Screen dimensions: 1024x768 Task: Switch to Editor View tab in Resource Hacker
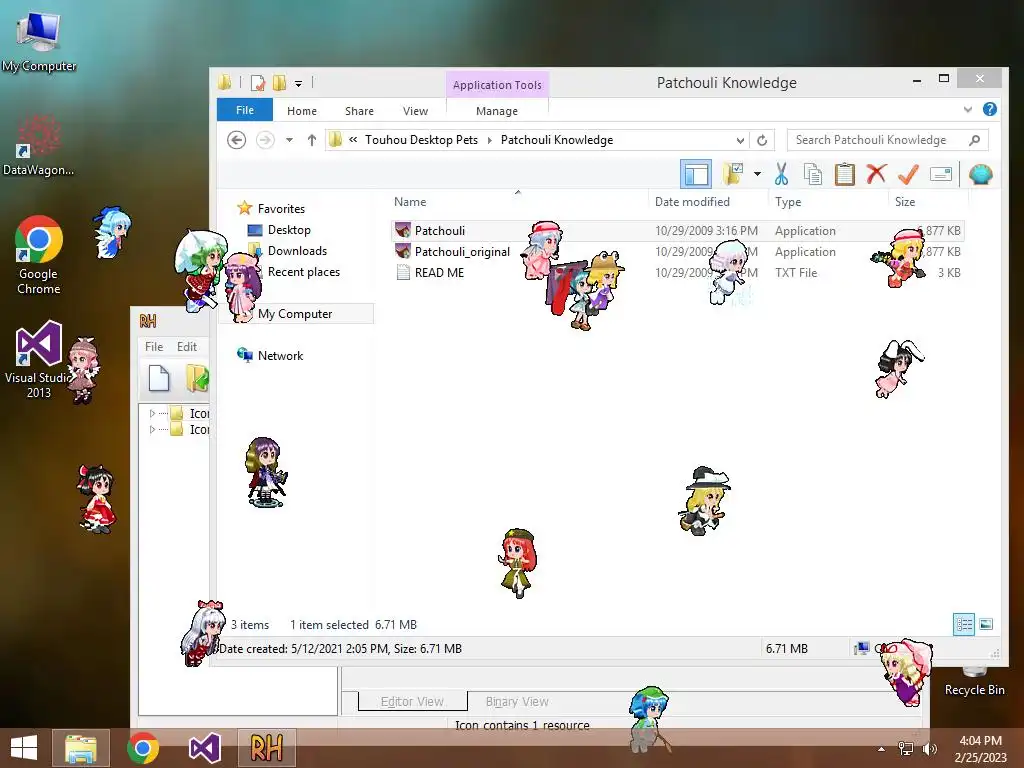[x=412, y=701]
